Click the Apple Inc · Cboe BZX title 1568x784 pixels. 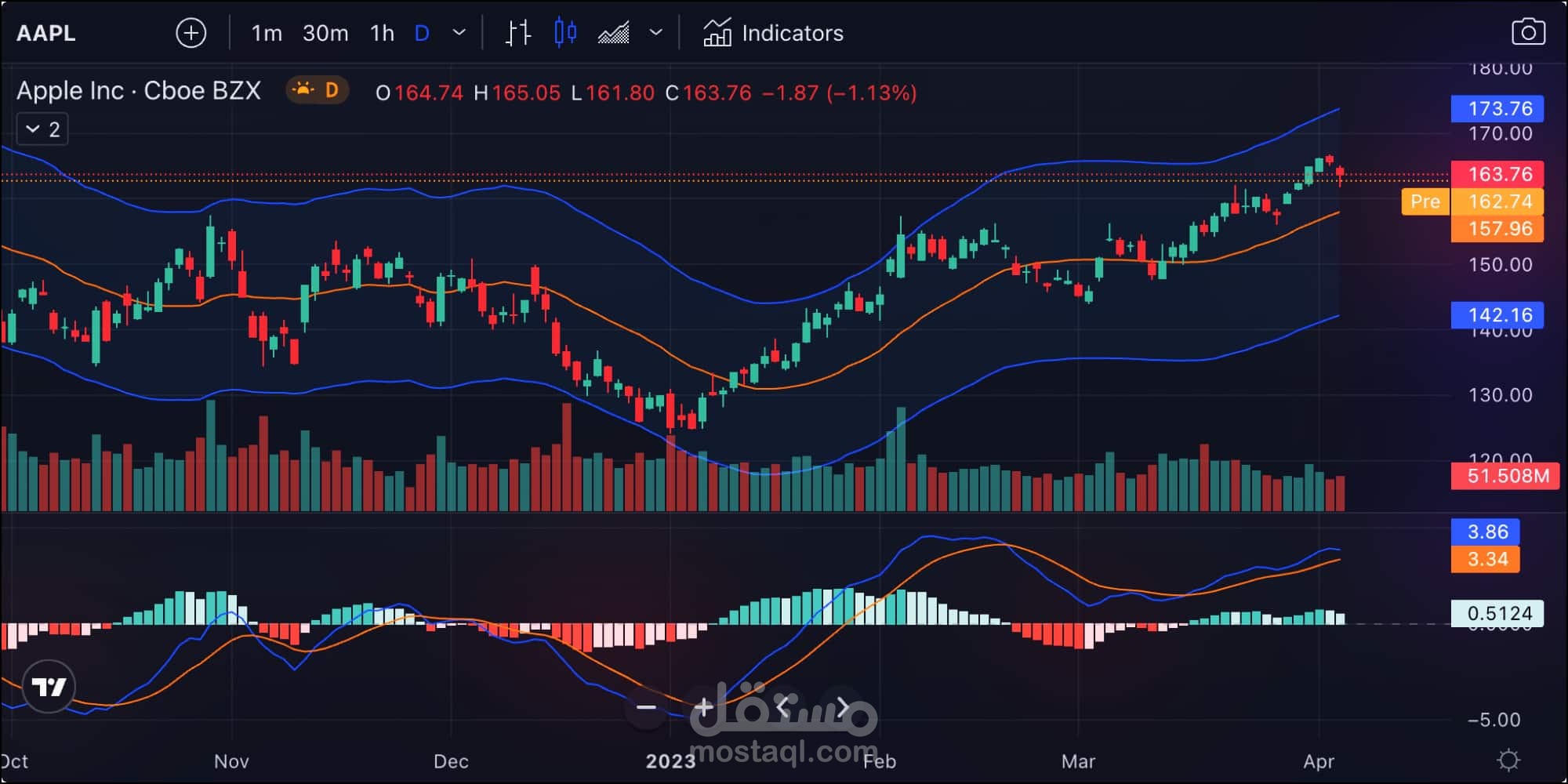click(139, 91)
